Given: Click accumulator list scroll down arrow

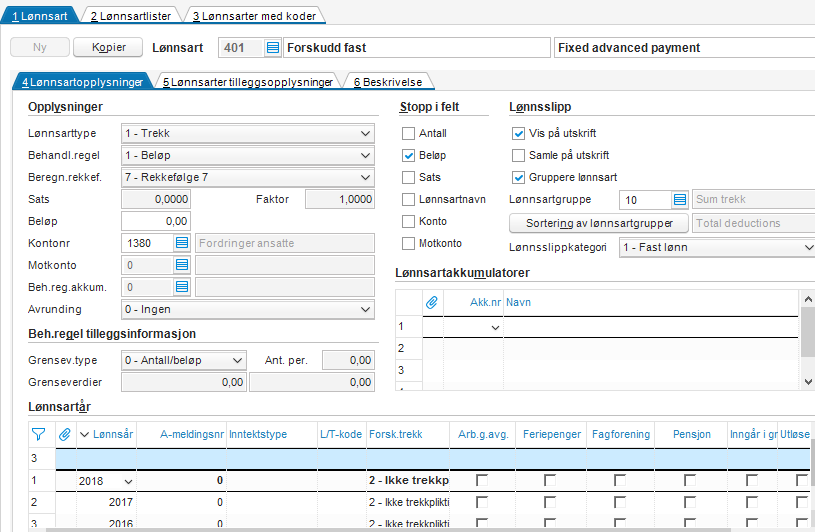Looking at the screenshot, I should (808, 382).
